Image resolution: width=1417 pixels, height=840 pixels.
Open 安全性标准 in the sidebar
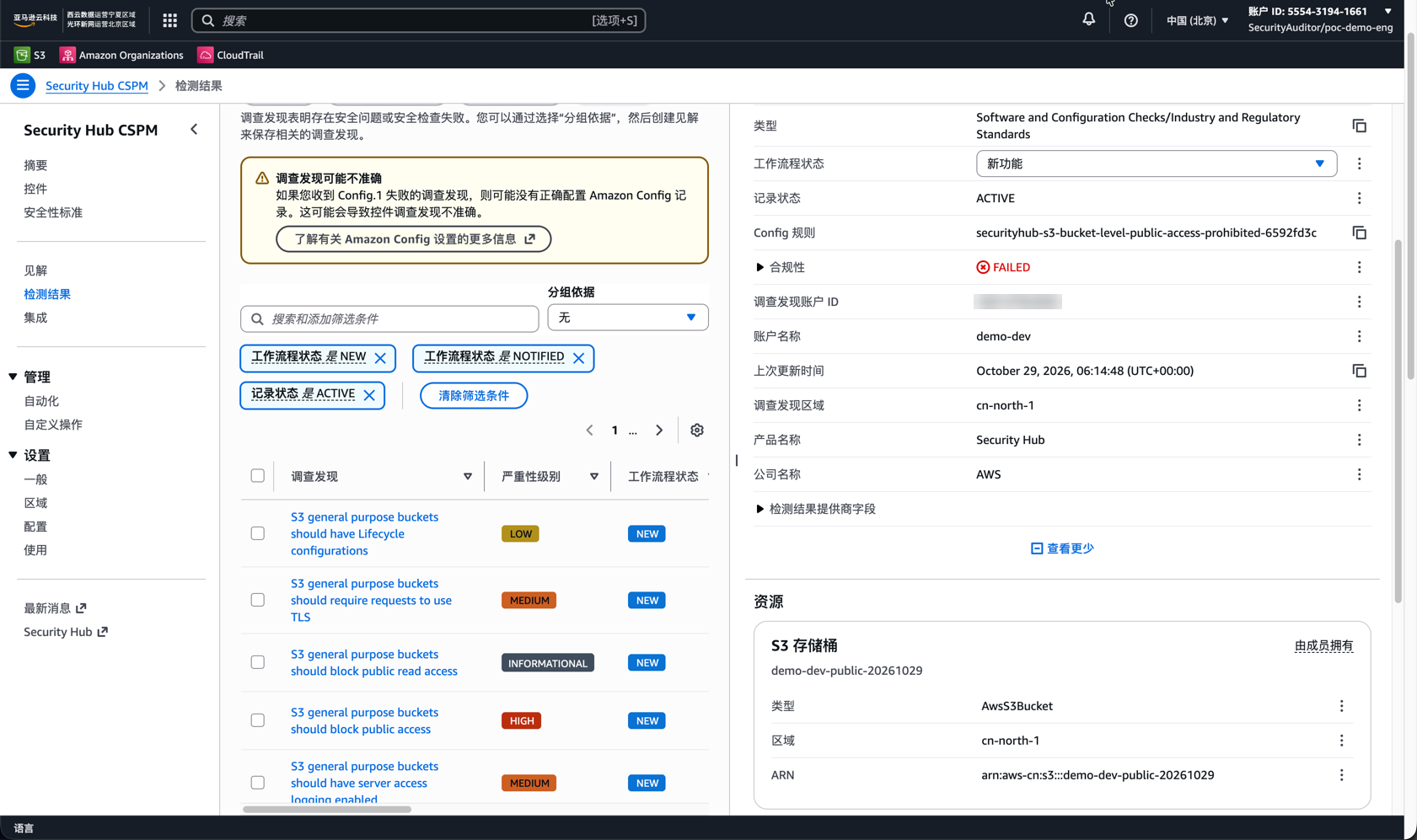coord(53,212)
